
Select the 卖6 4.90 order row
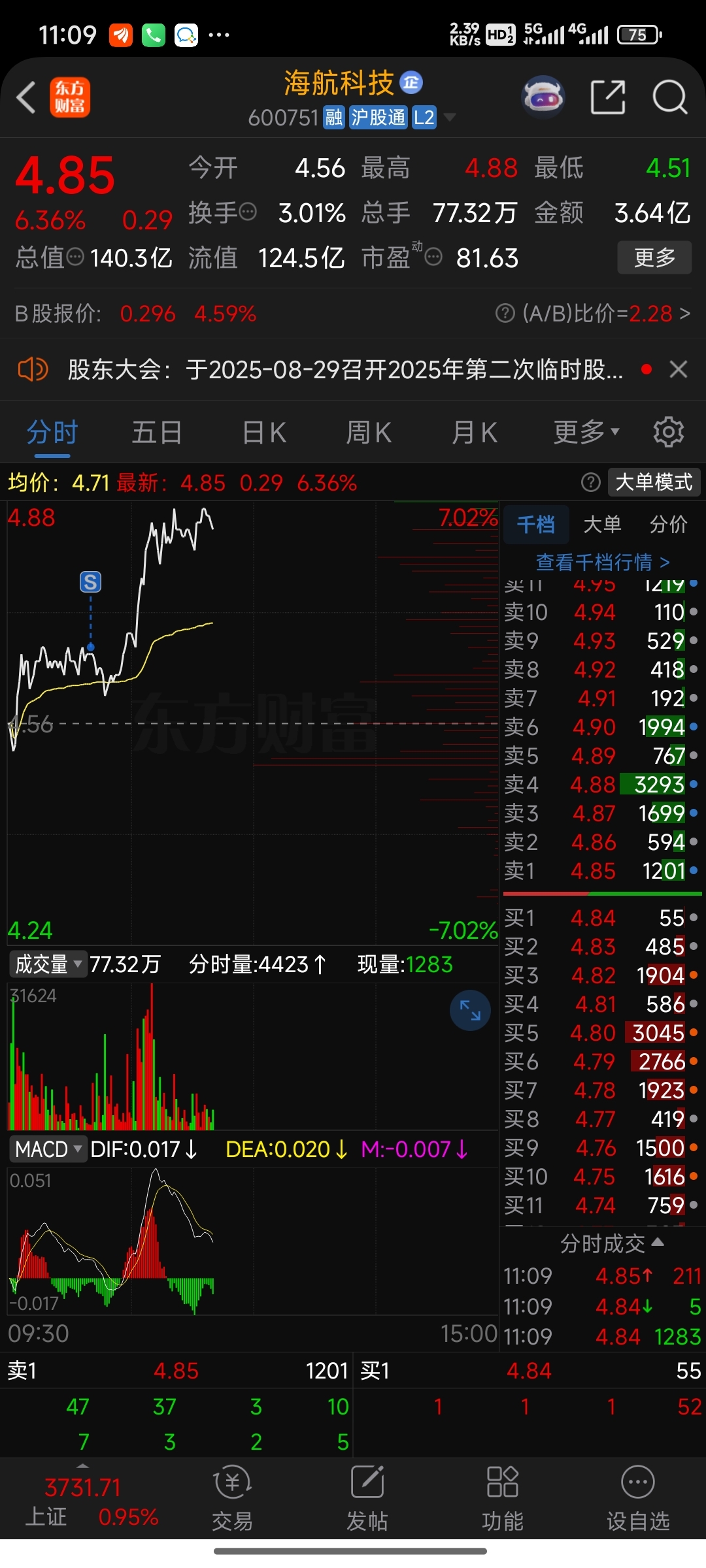click(601, 727)
